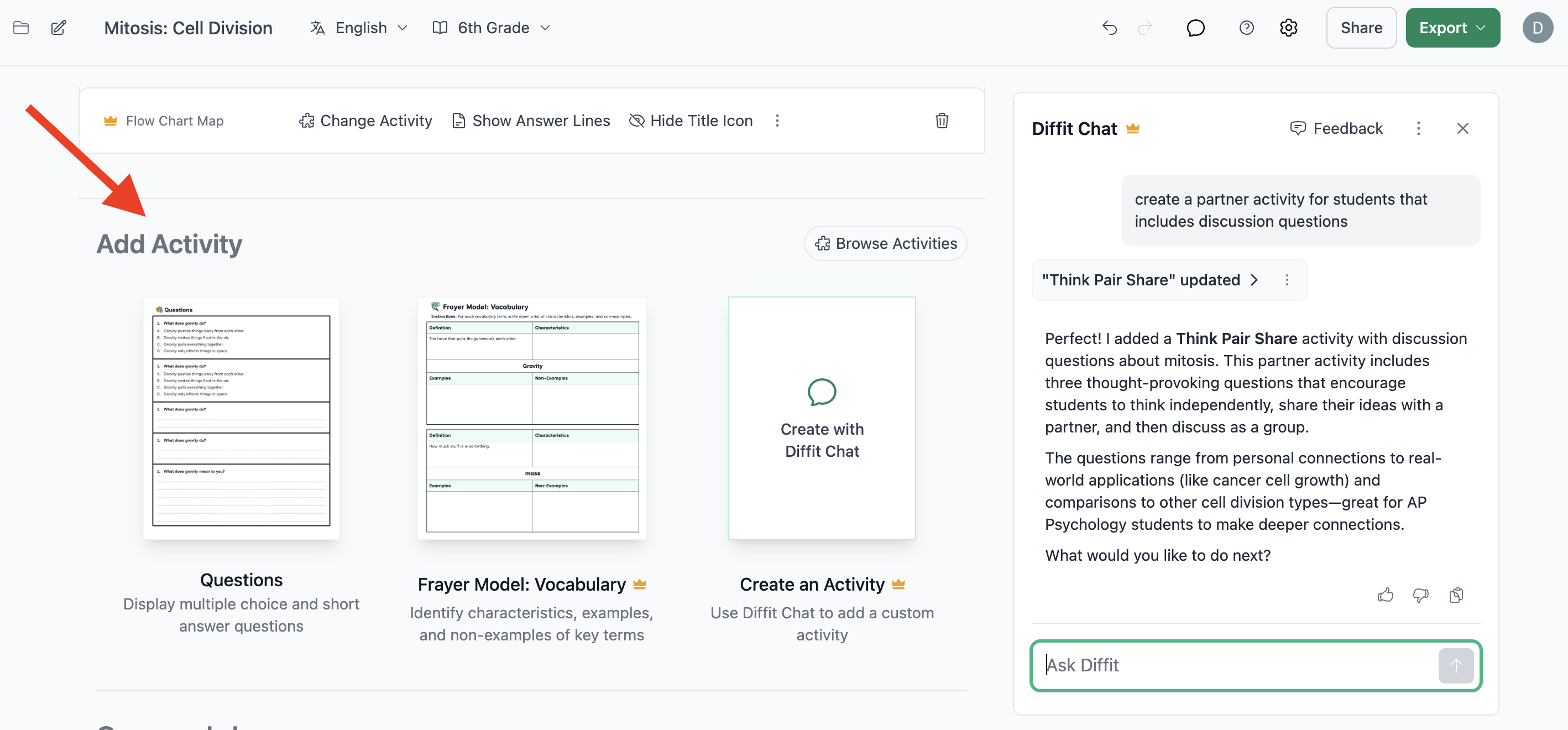The height and width of the screenshot is (730, 1568).
Task: Click description "Use Diffit Chat to add a custom activity"
Action: point(822,624)
